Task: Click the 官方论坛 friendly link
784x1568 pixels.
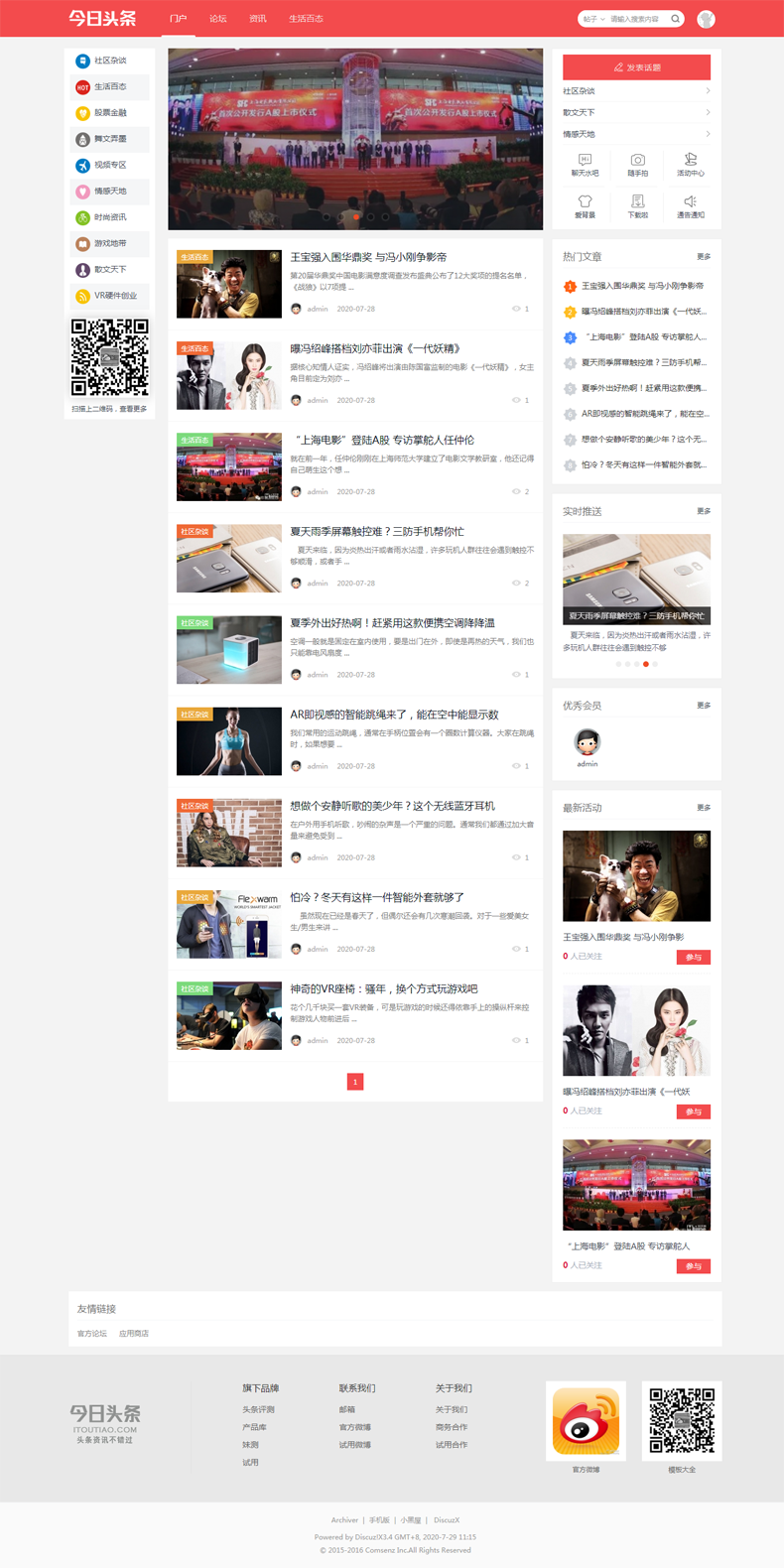Action: point(92,1333)
